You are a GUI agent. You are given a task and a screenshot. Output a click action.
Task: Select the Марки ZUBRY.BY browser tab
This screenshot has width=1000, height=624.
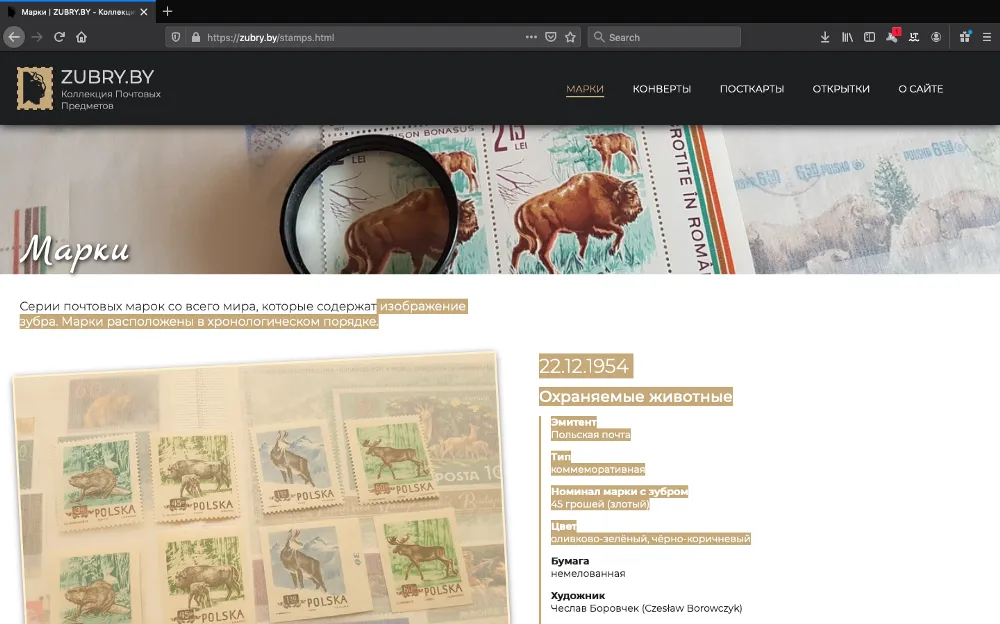click(77, 11)
